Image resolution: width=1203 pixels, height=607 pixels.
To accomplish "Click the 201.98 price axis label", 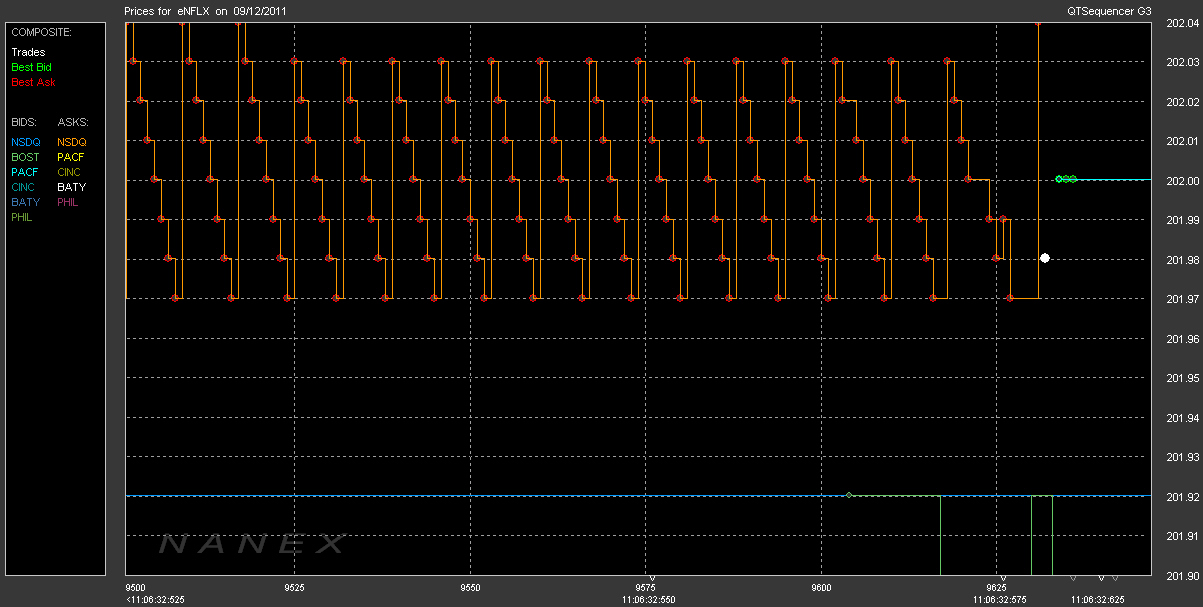I will (1183, 260).
